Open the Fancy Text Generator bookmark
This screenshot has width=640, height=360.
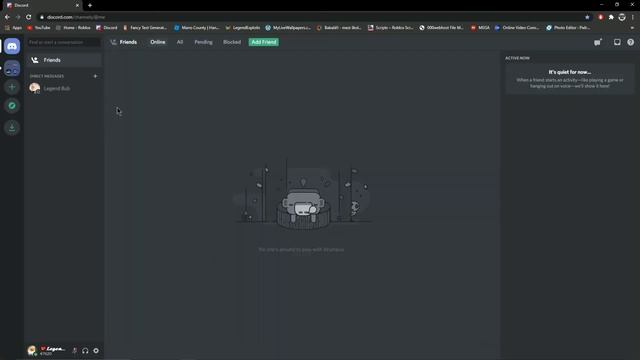click(145, 28)
